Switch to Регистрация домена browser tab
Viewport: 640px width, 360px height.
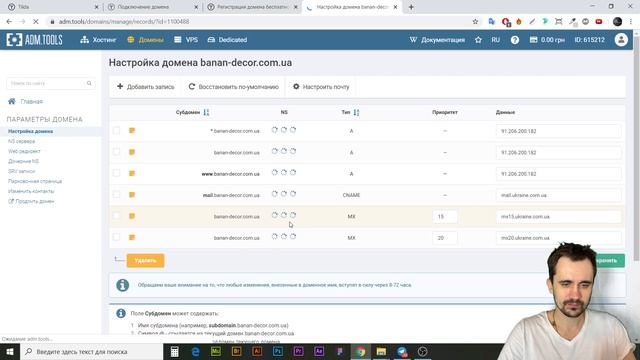[251, 7]
